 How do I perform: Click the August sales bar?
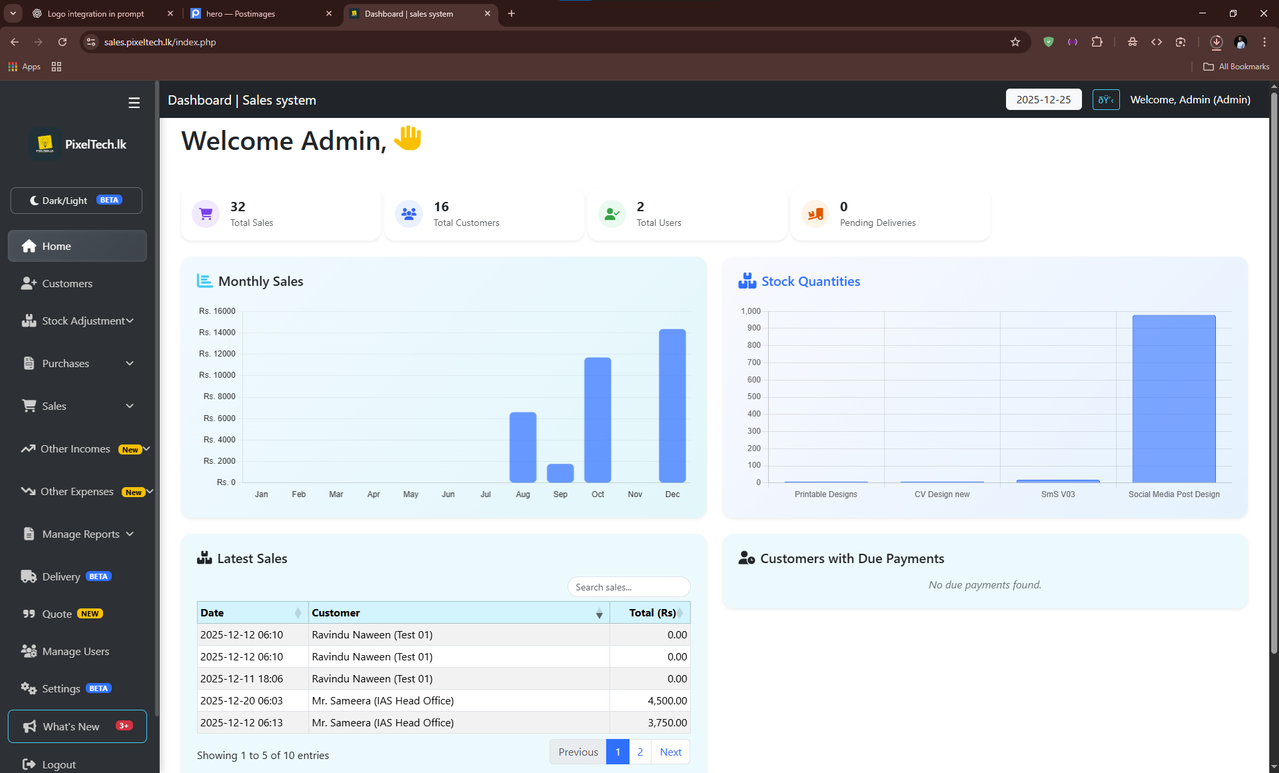coord(523,447)
